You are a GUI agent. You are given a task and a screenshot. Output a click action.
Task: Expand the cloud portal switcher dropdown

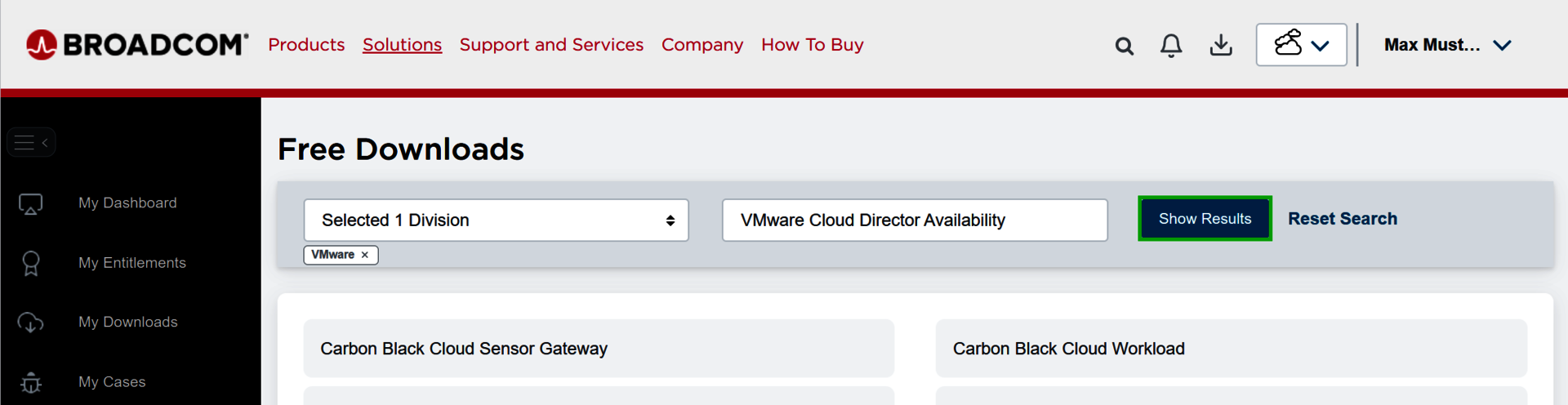(x=1301, y=45)
